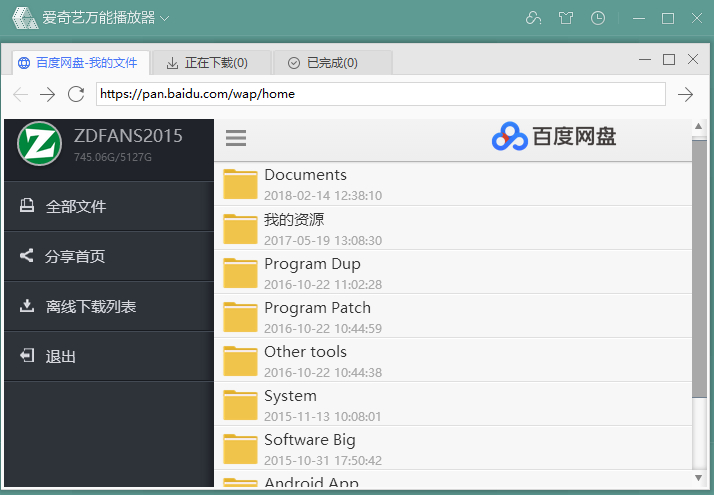Open the skin shirt icon in title bar
Image resolution: width=714 pixels, height=495 pixels.
tap(566, 18)
